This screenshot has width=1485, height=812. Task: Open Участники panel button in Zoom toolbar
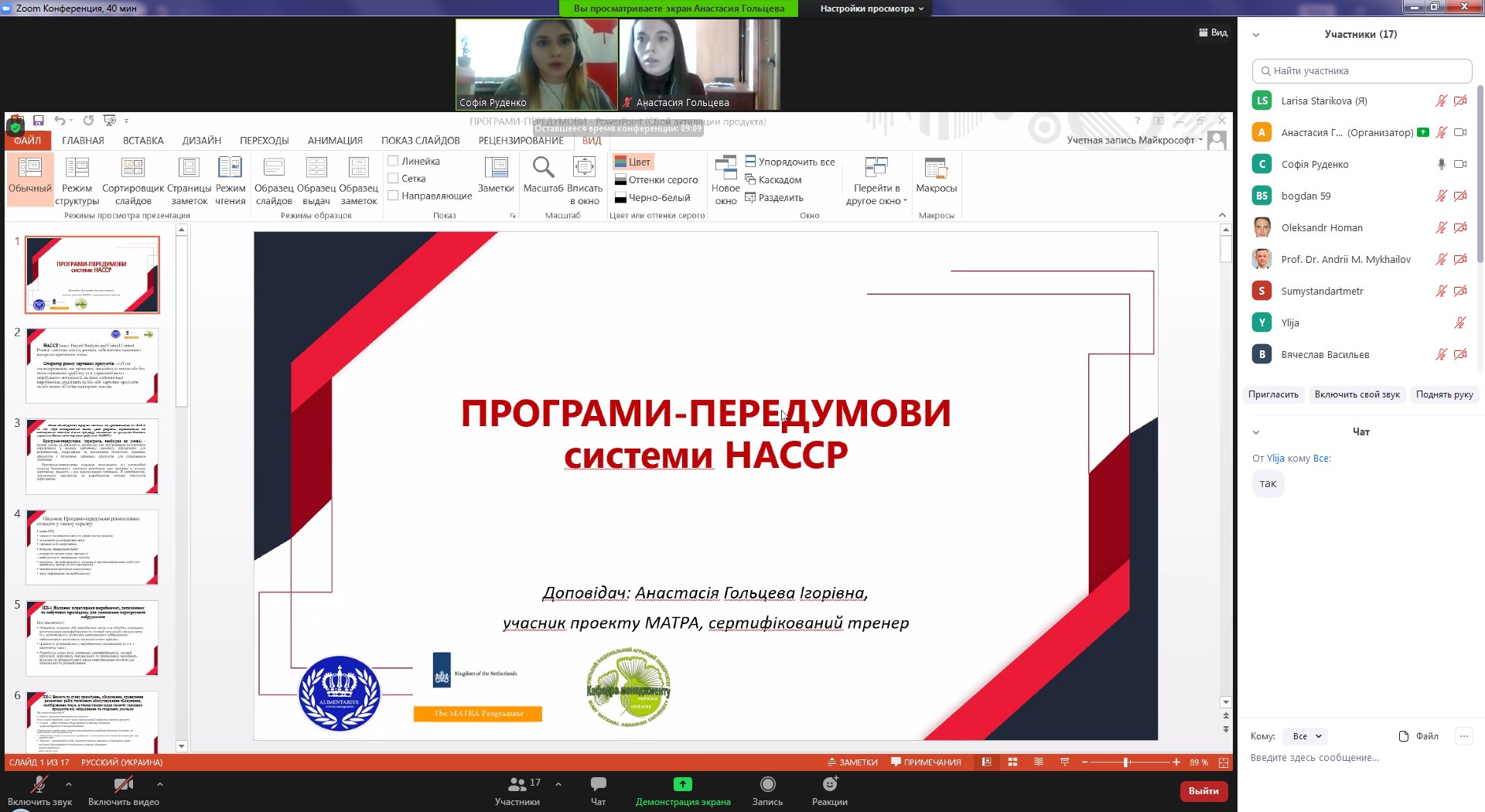coord(517,791)
